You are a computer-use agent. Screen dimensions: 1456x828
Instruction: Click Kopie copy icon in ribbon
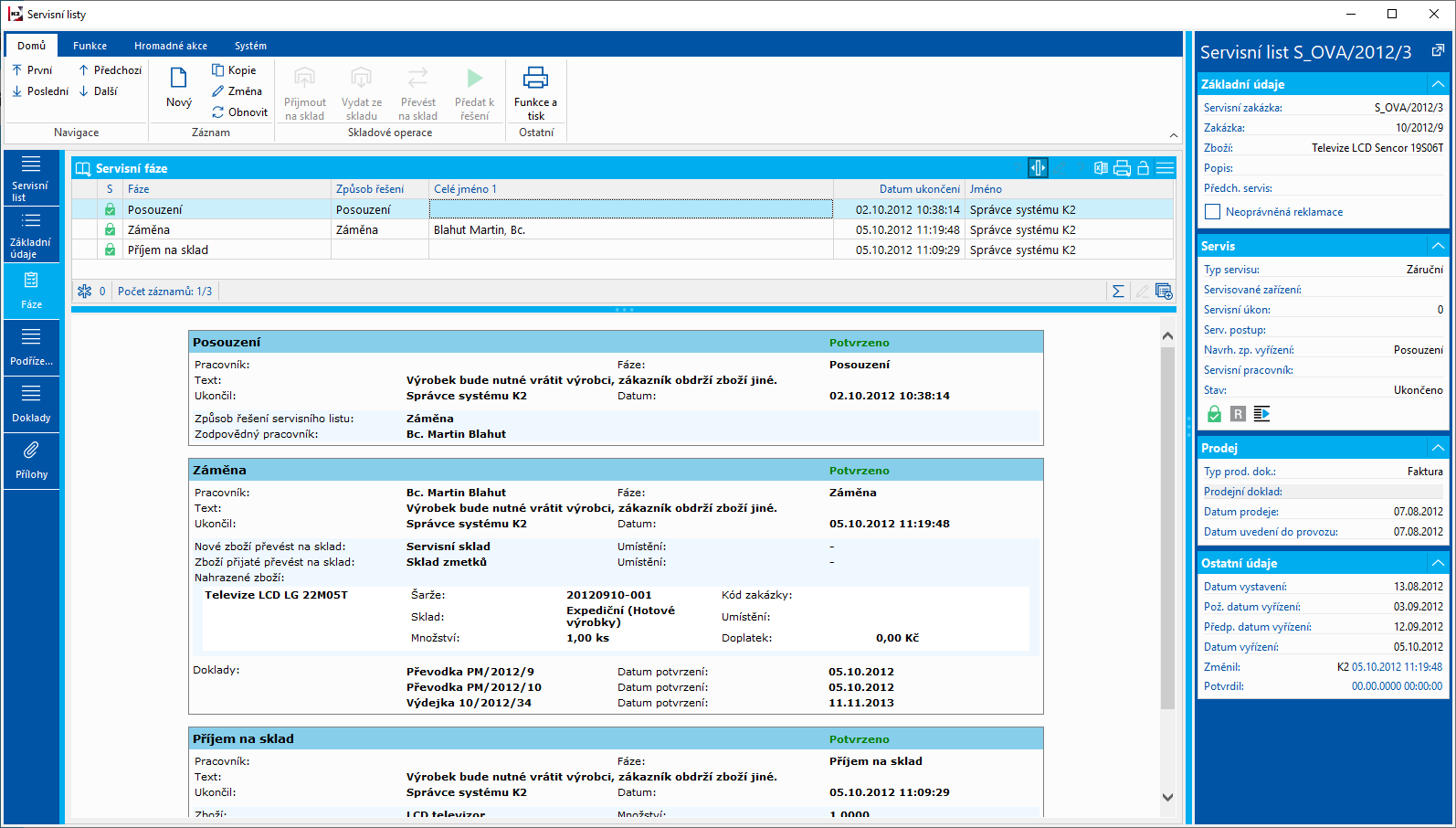pos(218,70)
